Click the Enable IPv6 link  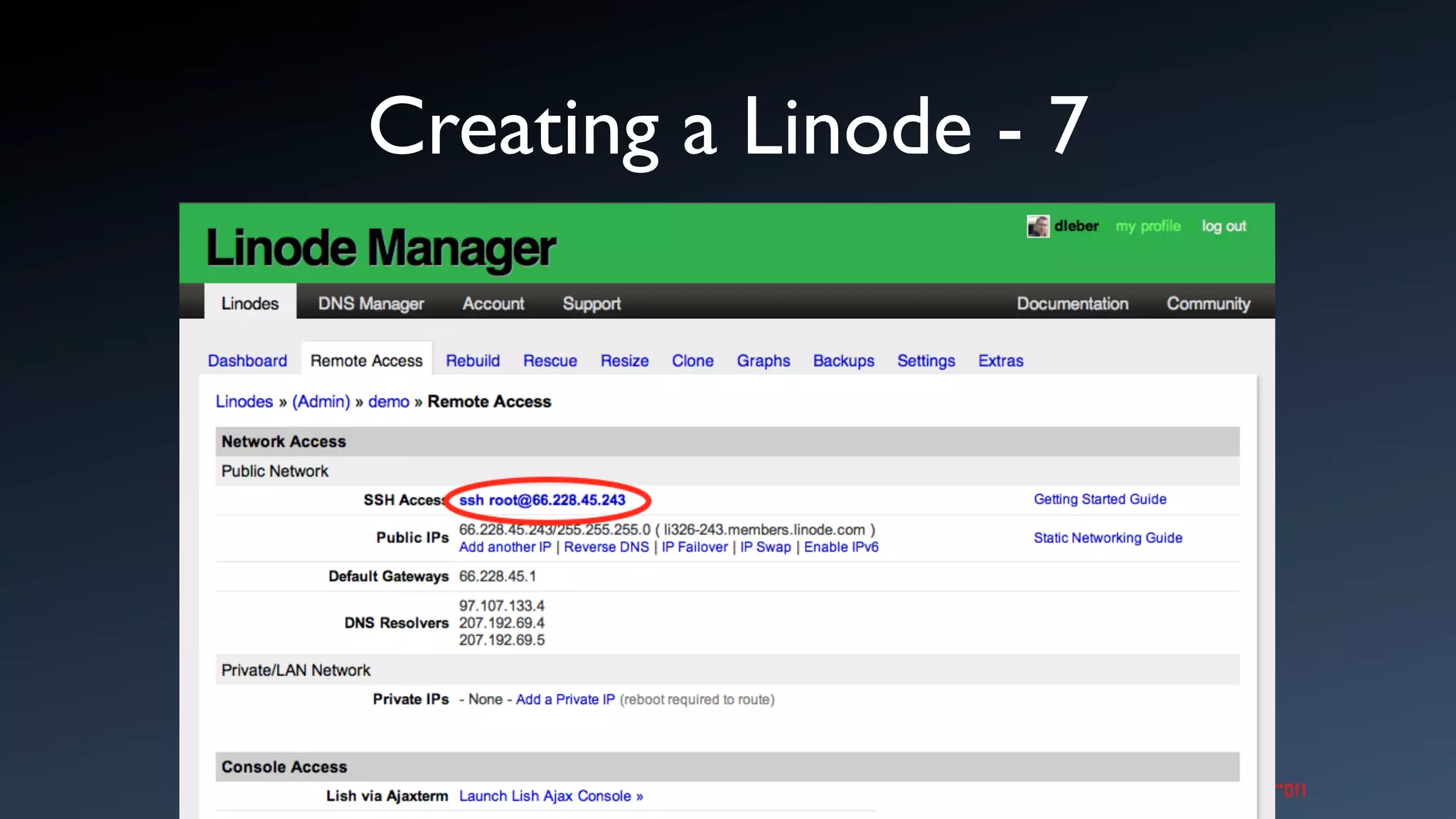[841, 547]
